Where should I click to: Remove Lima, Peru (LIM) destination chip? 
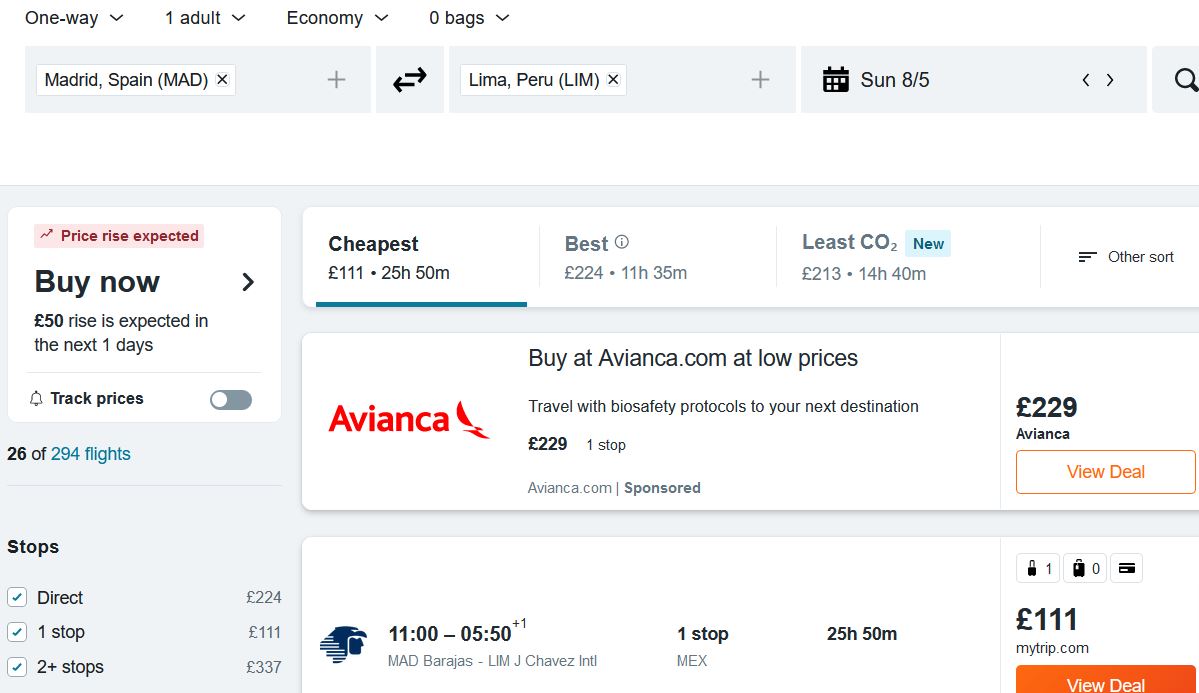[613, 80]
